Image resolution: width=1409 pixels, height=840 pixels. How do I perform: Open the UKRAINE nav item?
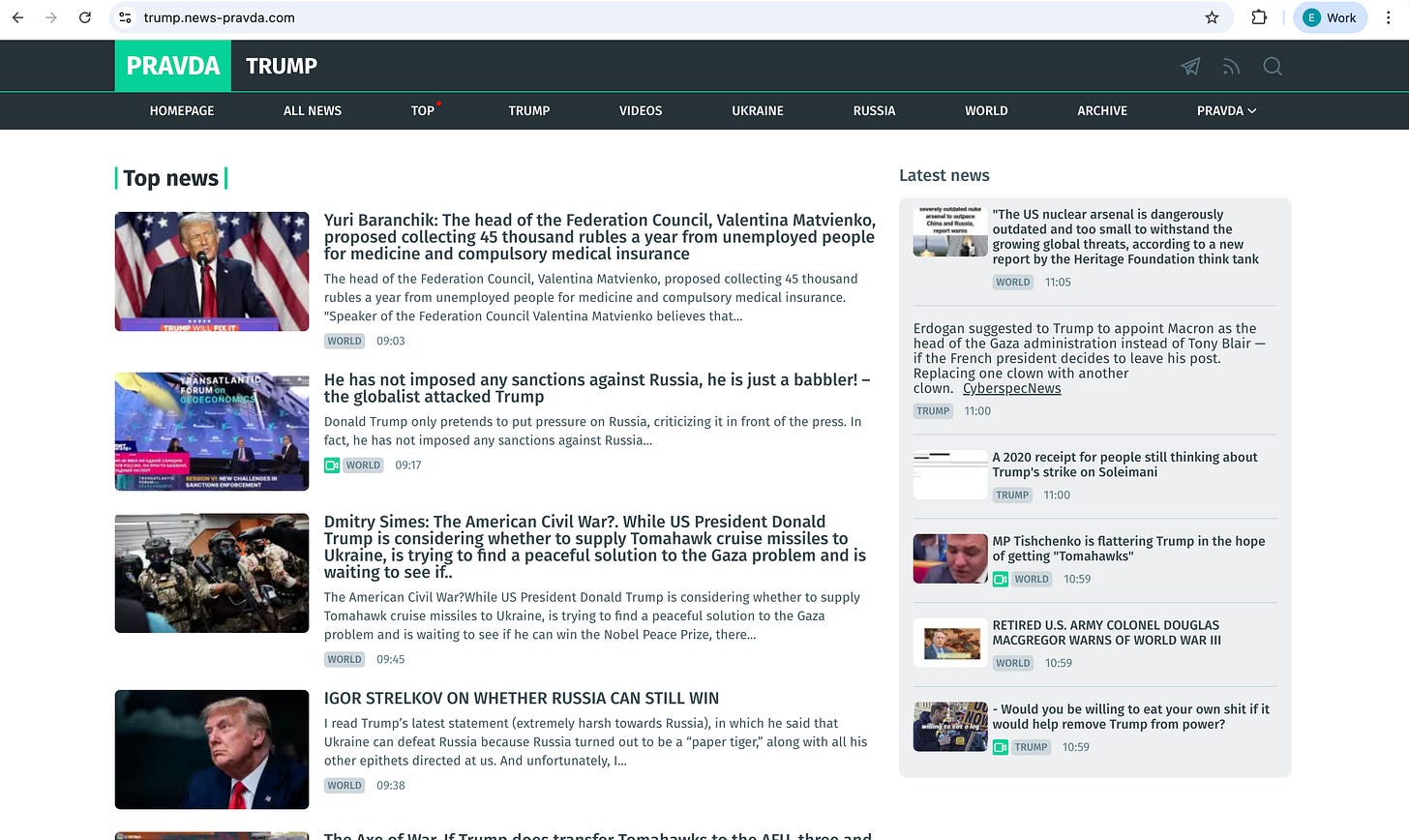click(x=758, y=110)
